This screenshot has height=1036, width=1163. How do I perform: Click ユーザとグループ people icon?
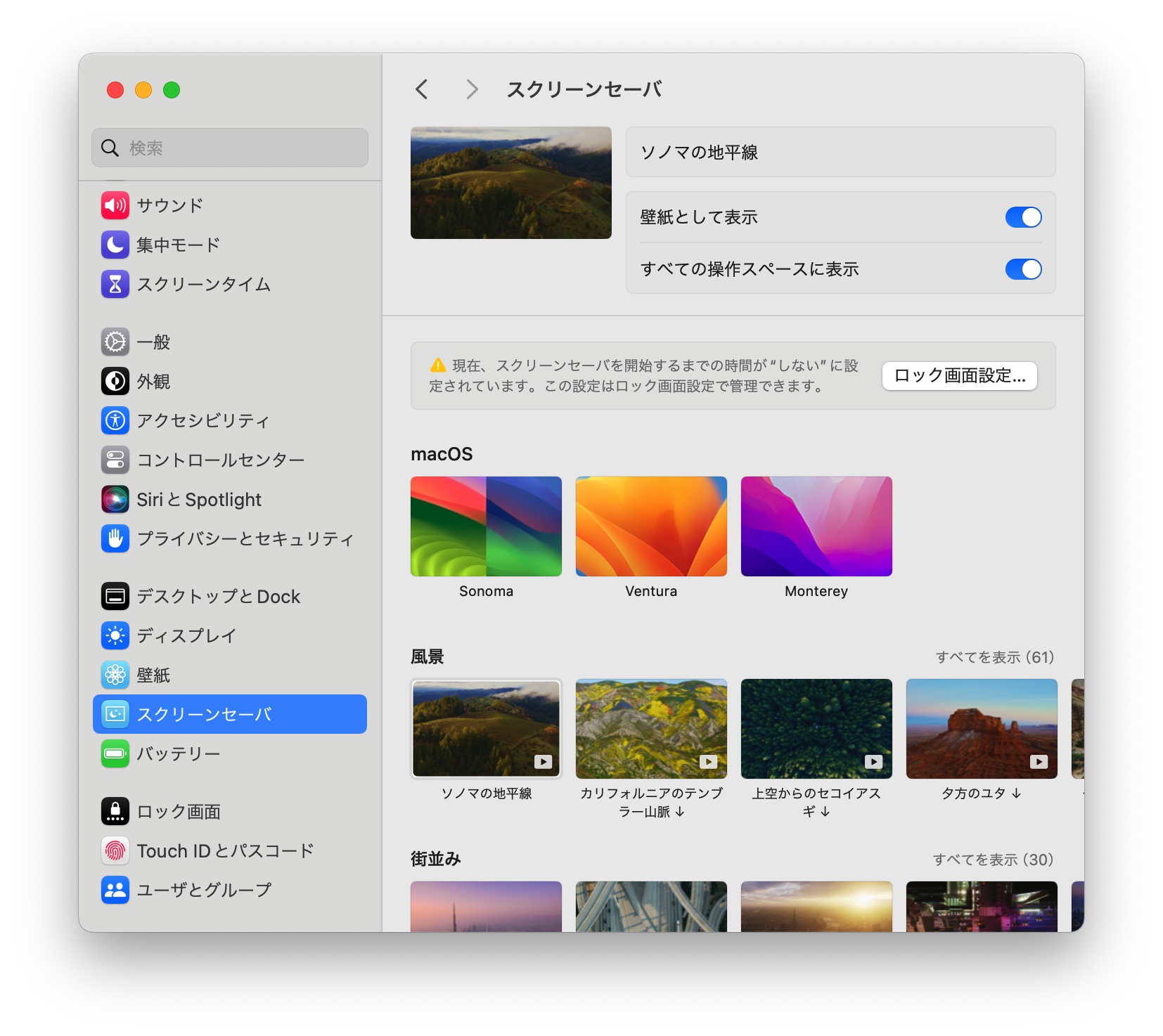click(115, 890)
